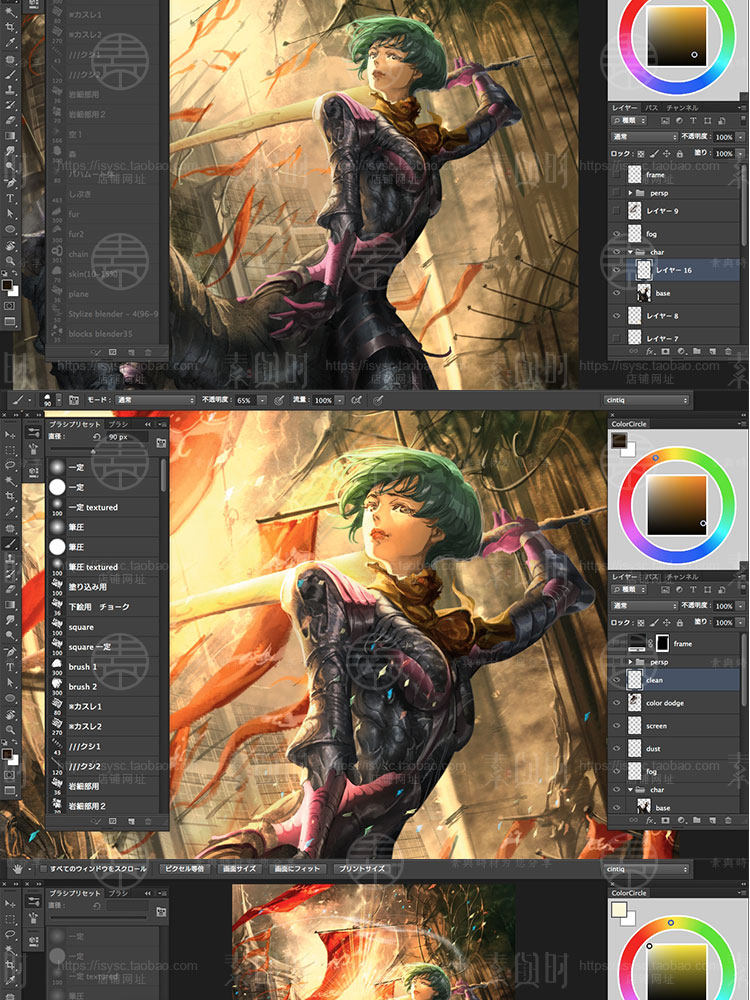
Task: Select the Move tool in the middle screenshot's toolbar
Action: (10, 435)
